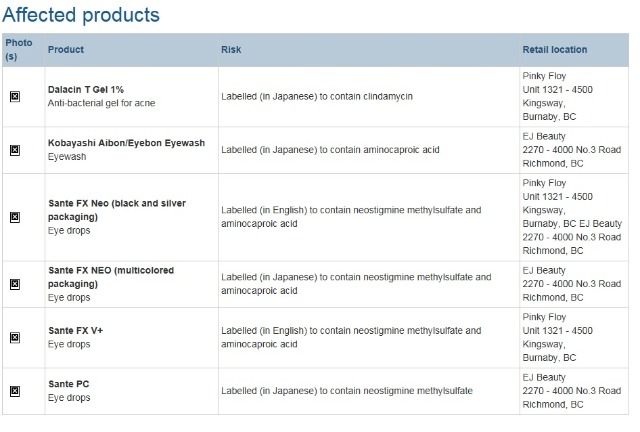Click the Sante FX V+ product name
Image resolution: width=640 pixels, height=432 pixels.
[76, 330]
